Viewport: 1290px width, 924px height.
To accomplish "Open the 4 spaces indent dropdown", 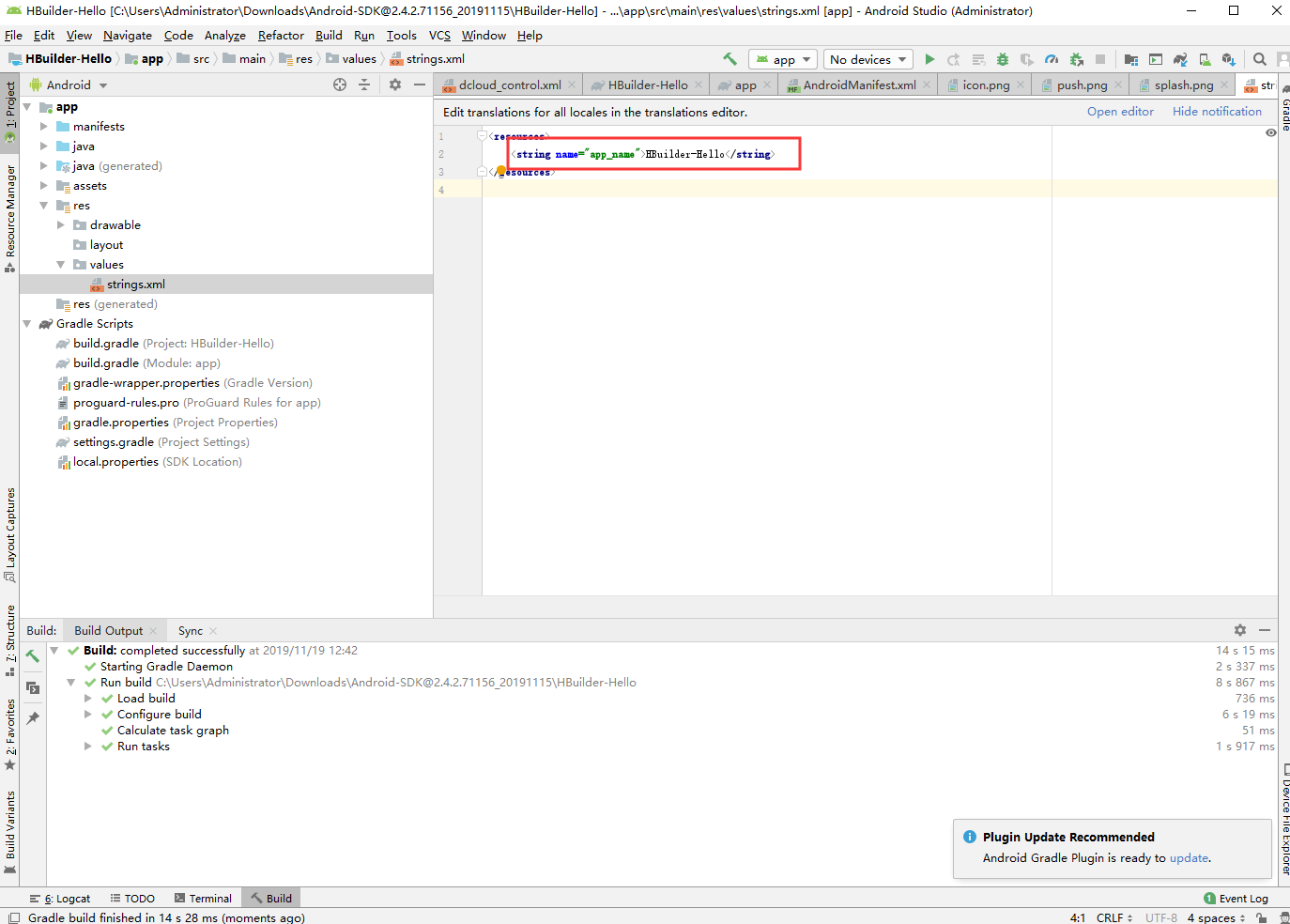I will [x=1216, y=917].
